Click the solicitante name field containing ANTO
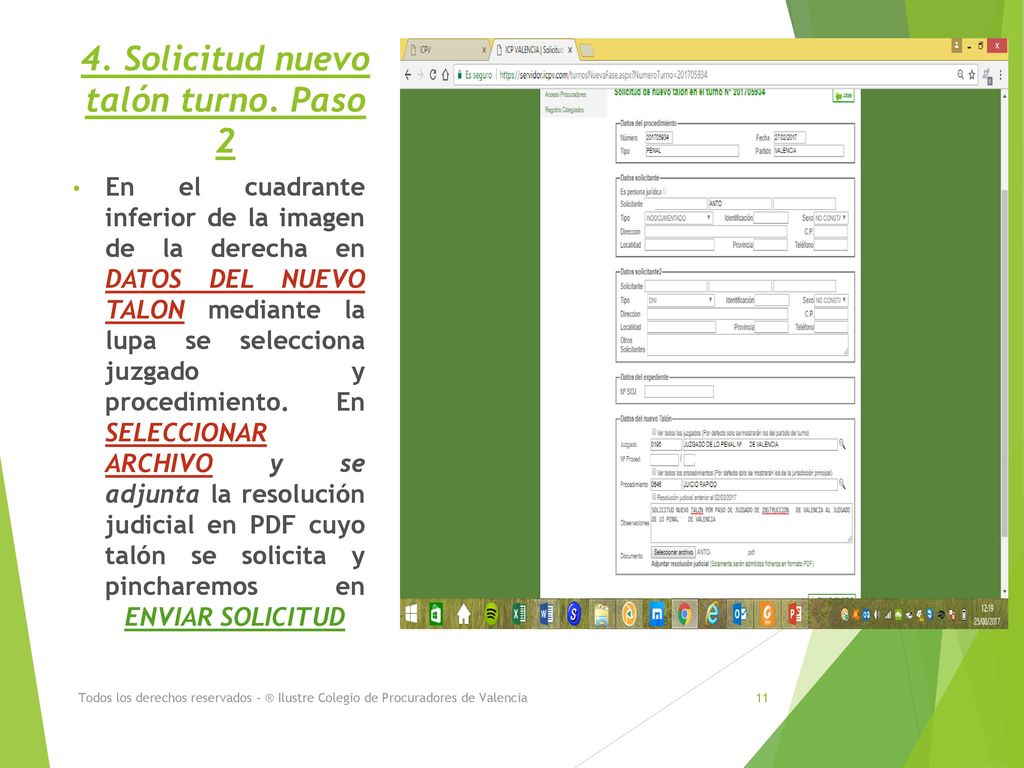1024x768 pixels. pos(739,204)
